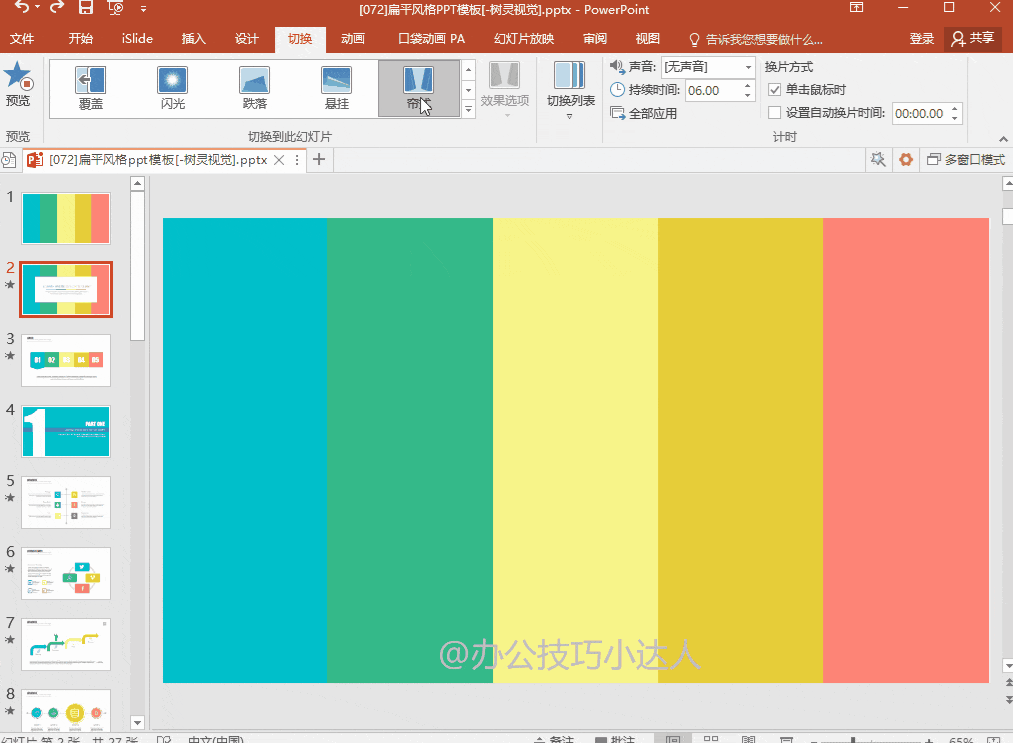Image resolution: width=1013 pixels, height=743 pixels.
Task: Open the 设计 (Design) ribbon tab
Action: click(247, 39)
